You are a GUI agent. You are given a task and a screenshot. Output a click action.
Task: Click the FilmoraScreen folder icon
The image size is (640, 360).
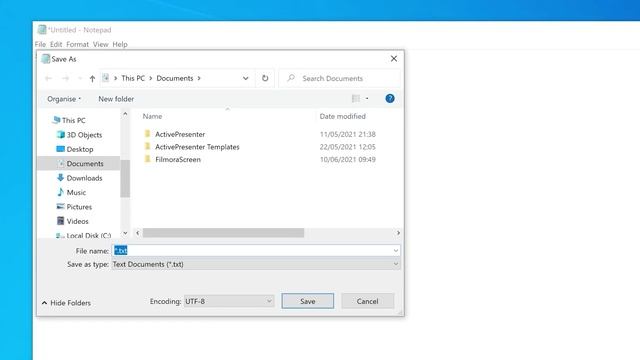147,159
